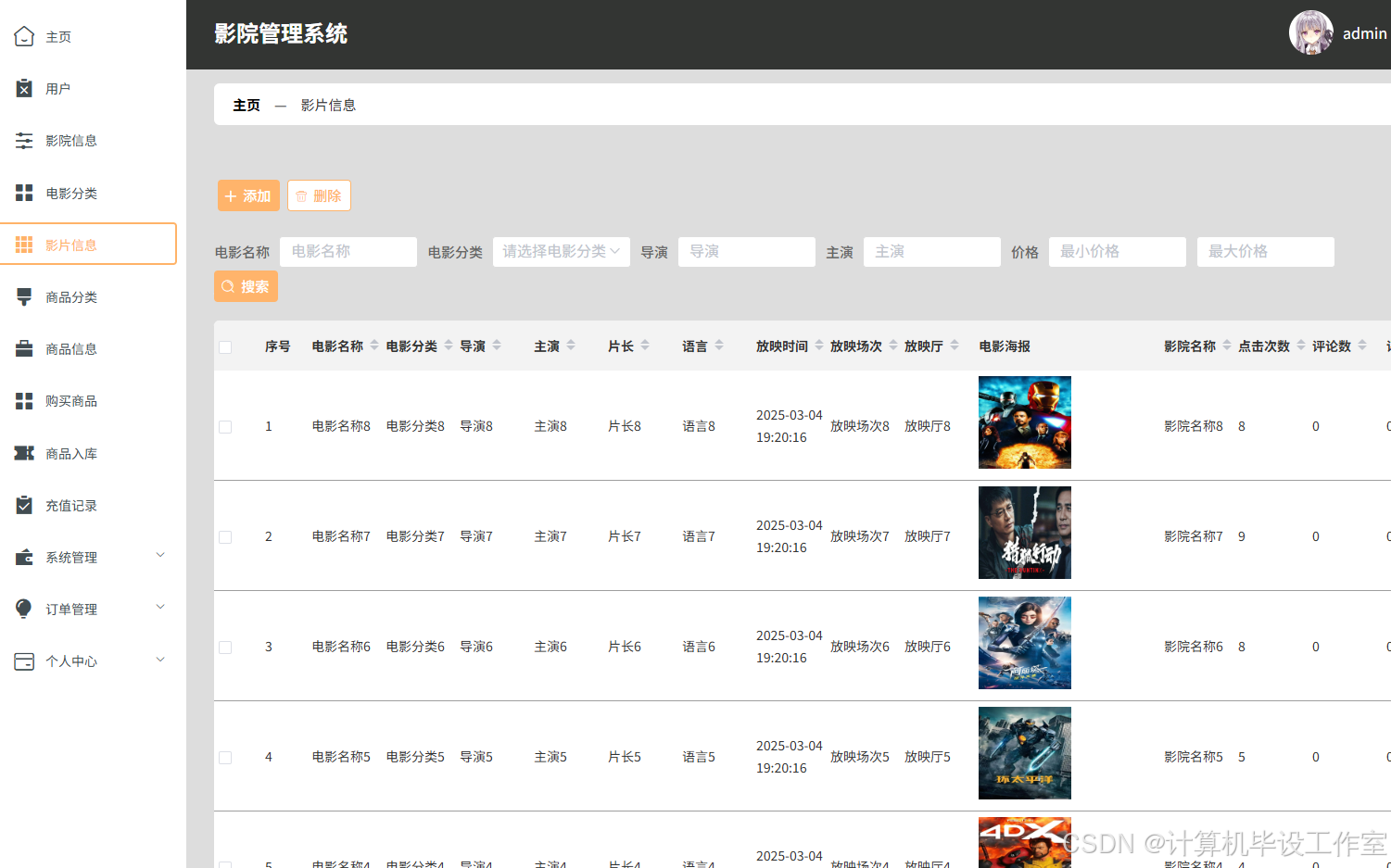Click the 导演6 cell
Screen dimensions: 1391x868
click(x=476, y=647)
